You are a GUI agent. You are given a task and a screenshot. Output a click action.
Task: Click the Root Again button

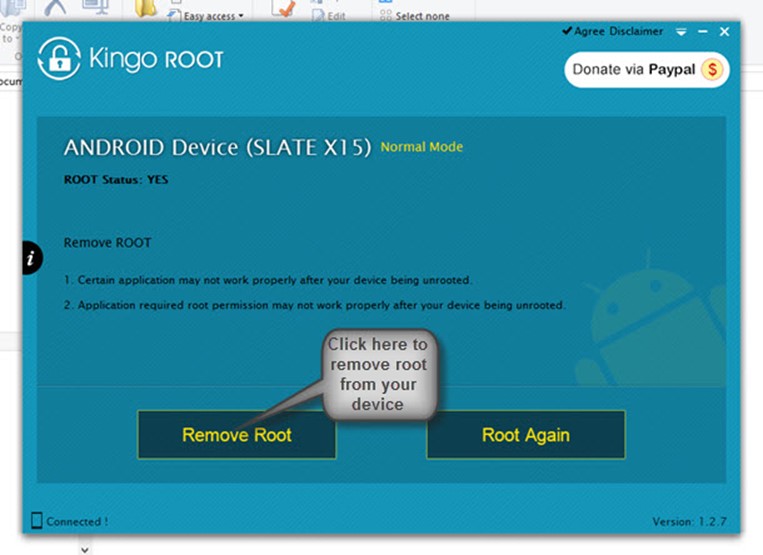tap(526, 434)
